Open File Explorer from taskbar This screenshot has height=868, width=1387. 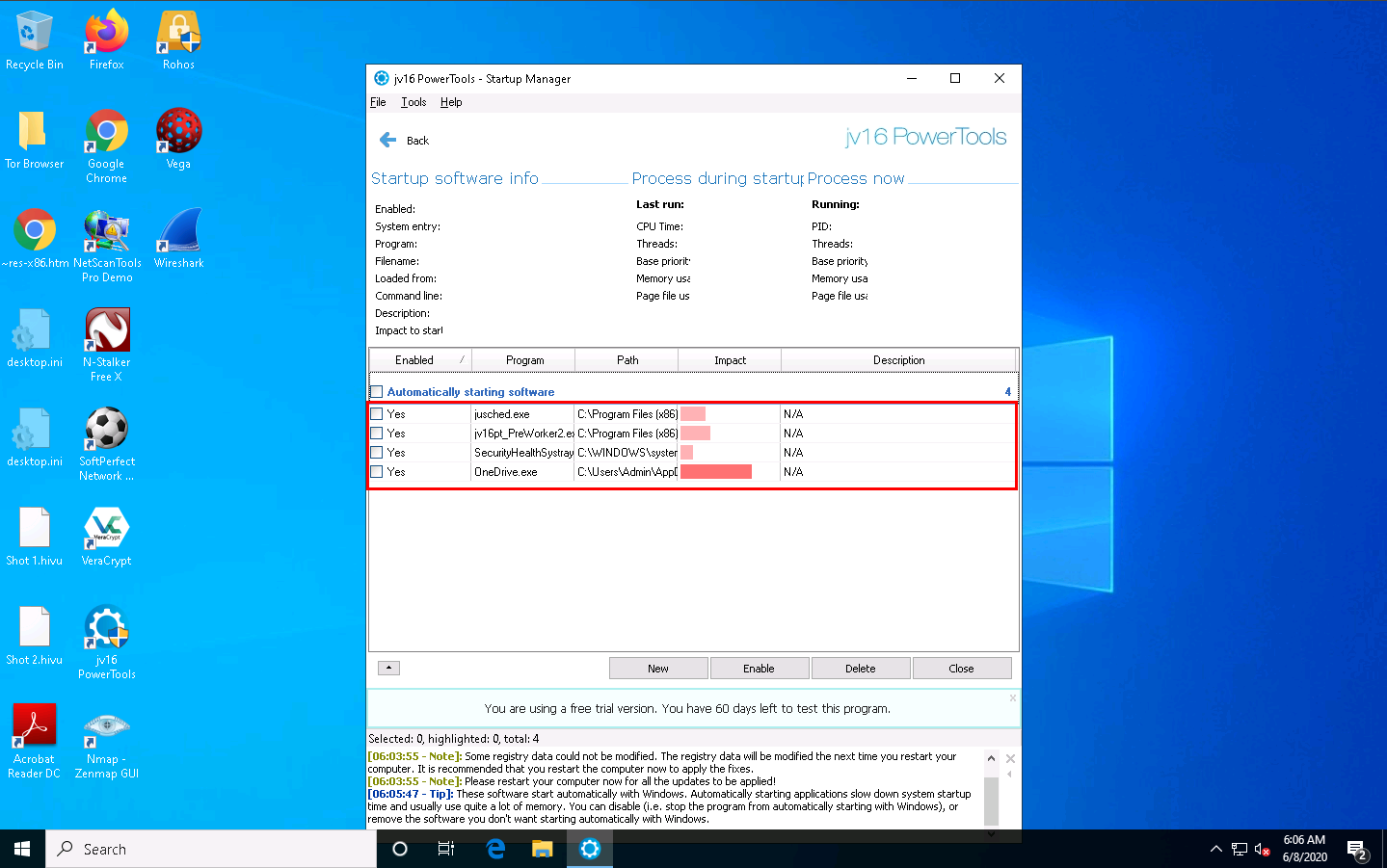(543, 849)
